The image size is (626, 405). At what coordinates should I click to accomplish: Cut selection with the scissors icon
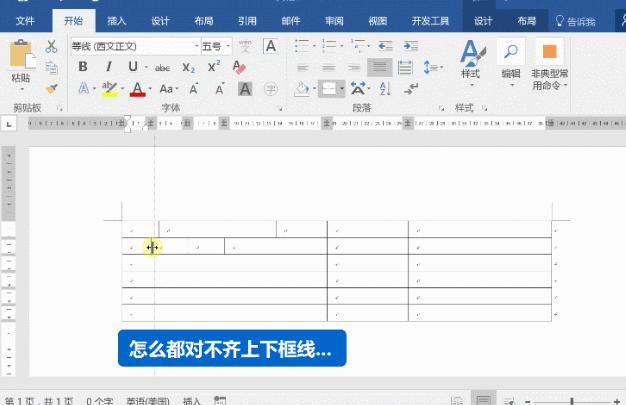point(51,46)
